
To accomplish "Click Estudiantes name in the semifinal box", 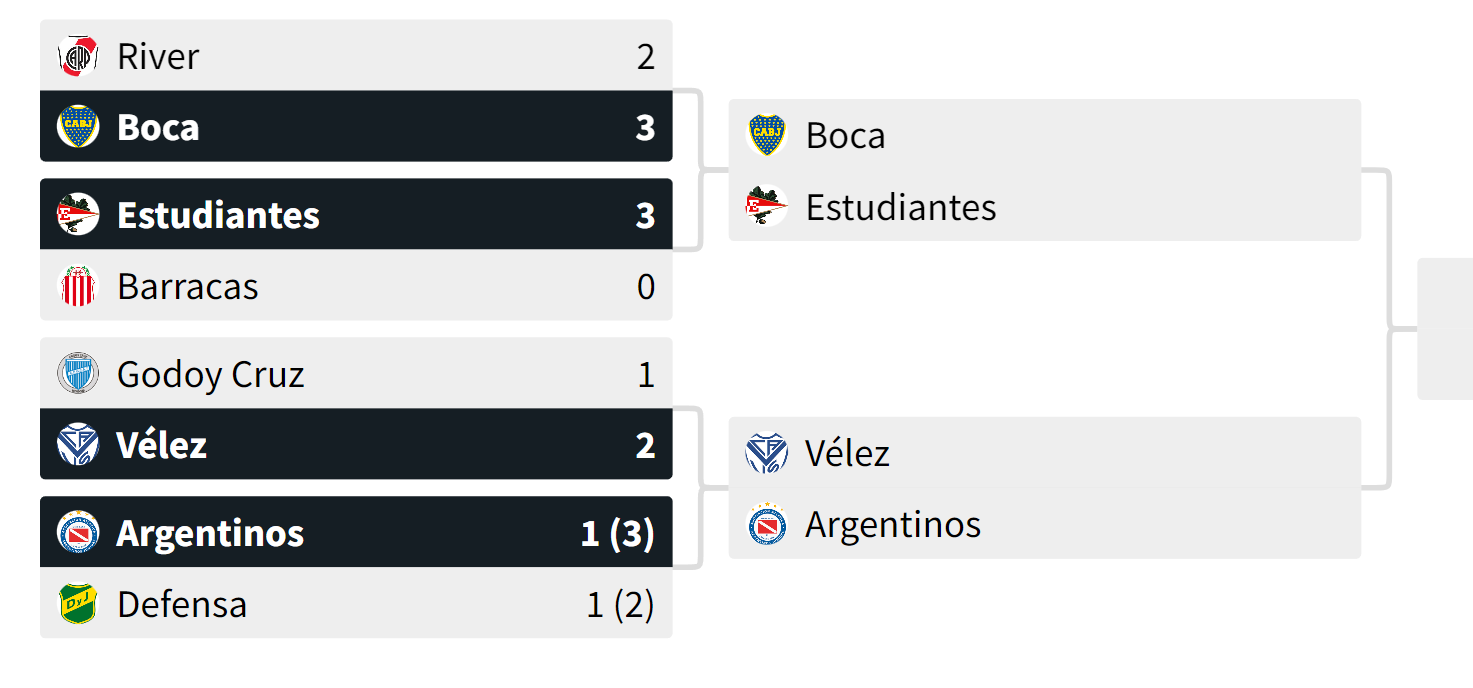I will pos(900,207).
